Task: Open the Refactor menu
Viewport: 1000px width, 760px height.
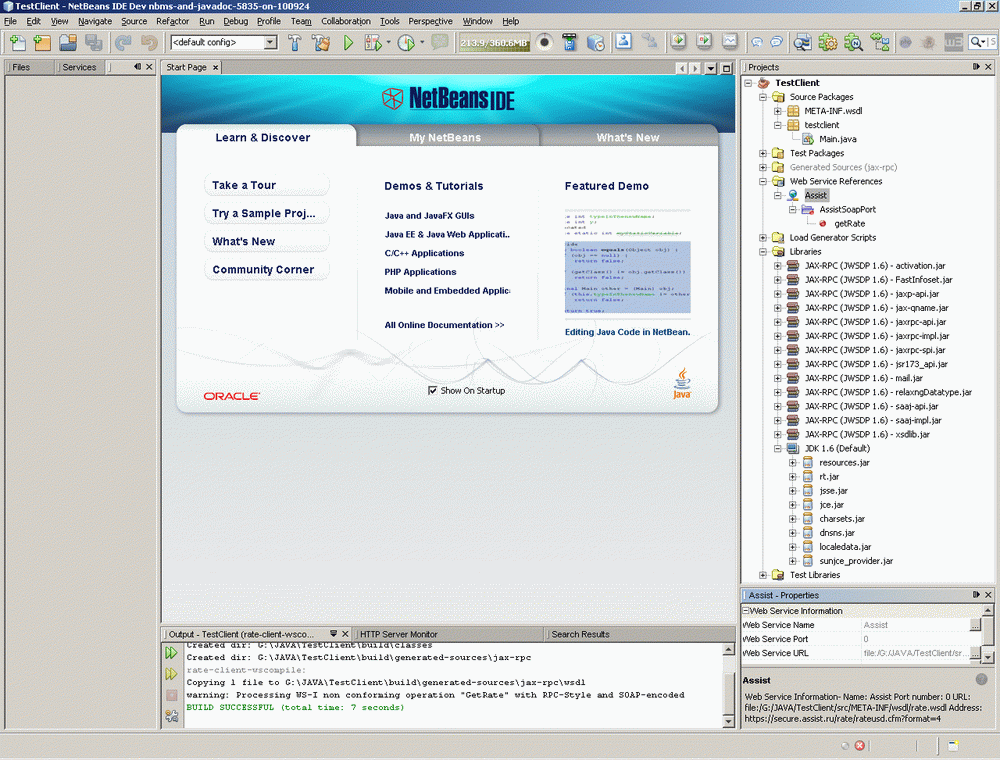Action: [172, 21]
